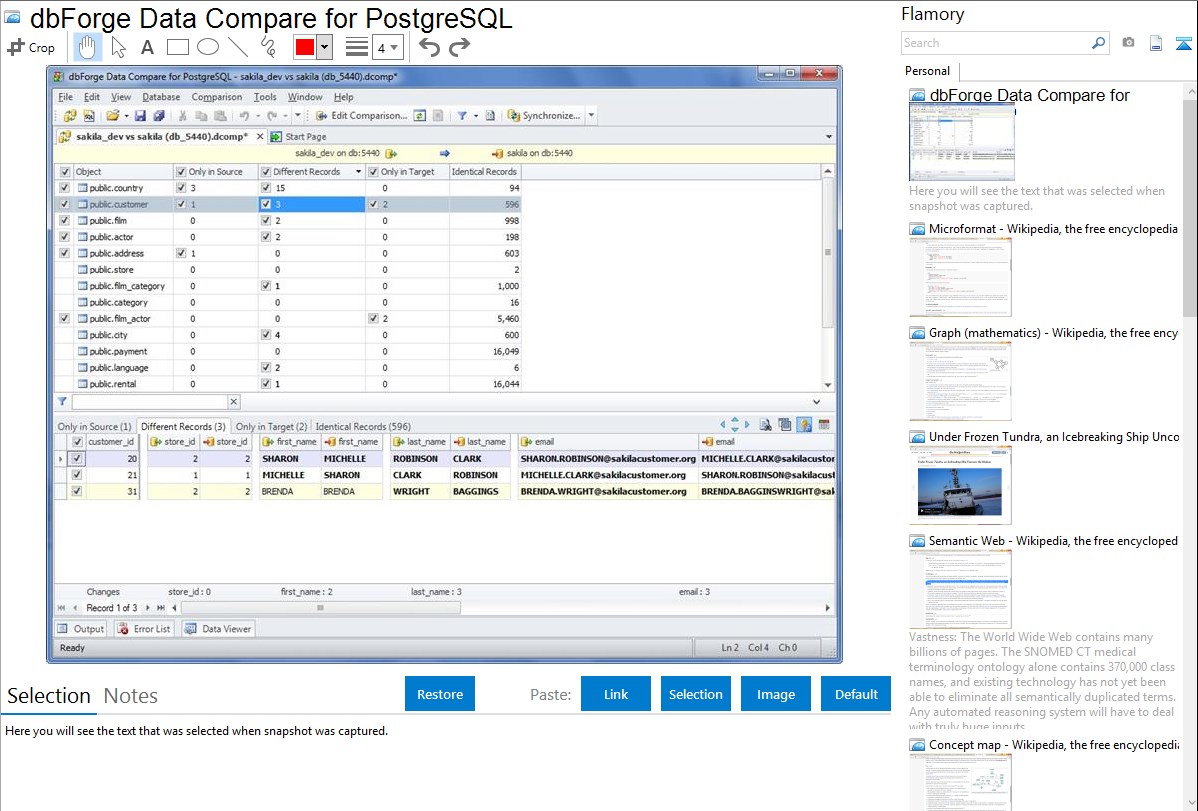Pick the rectangle drawing tool

click(177, 47)
